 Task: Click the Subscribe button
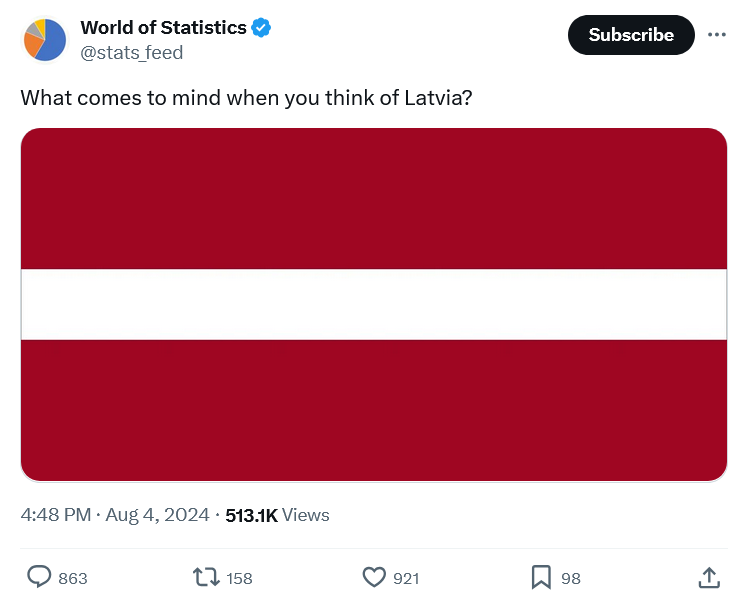coord(631,35)
